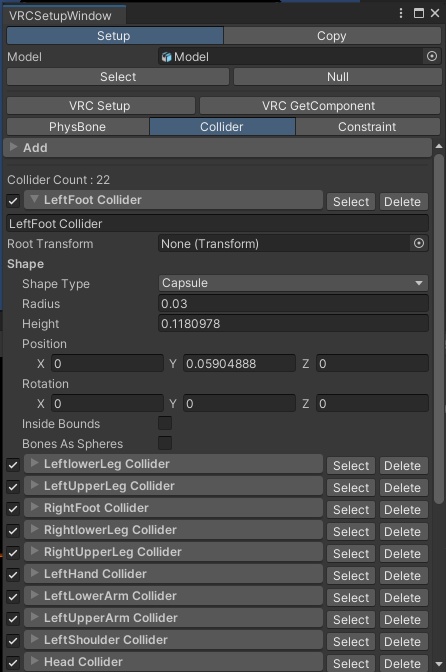Toggle the Head Collider checkbox
Screen dimensions: 446x672
13,663
